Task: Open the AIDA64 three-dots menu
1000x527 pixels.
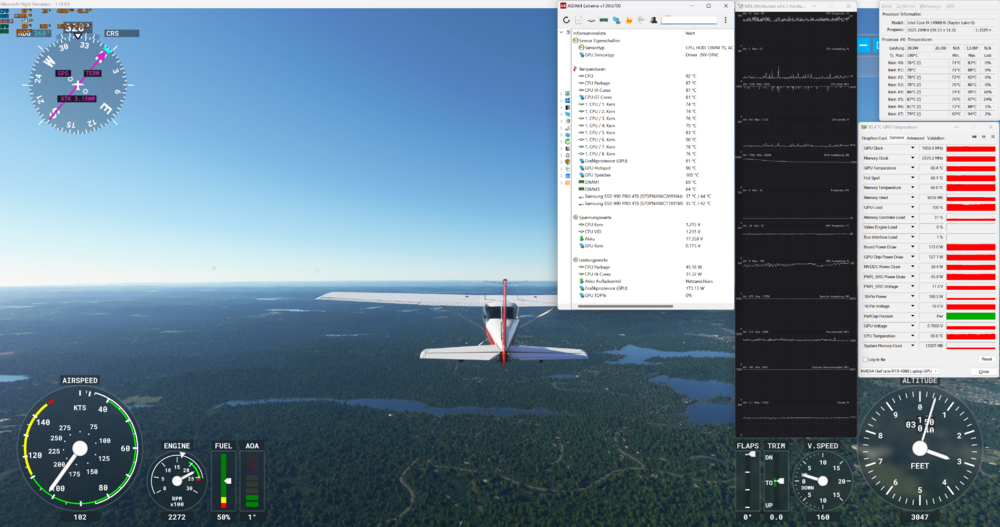Action: 725,20
